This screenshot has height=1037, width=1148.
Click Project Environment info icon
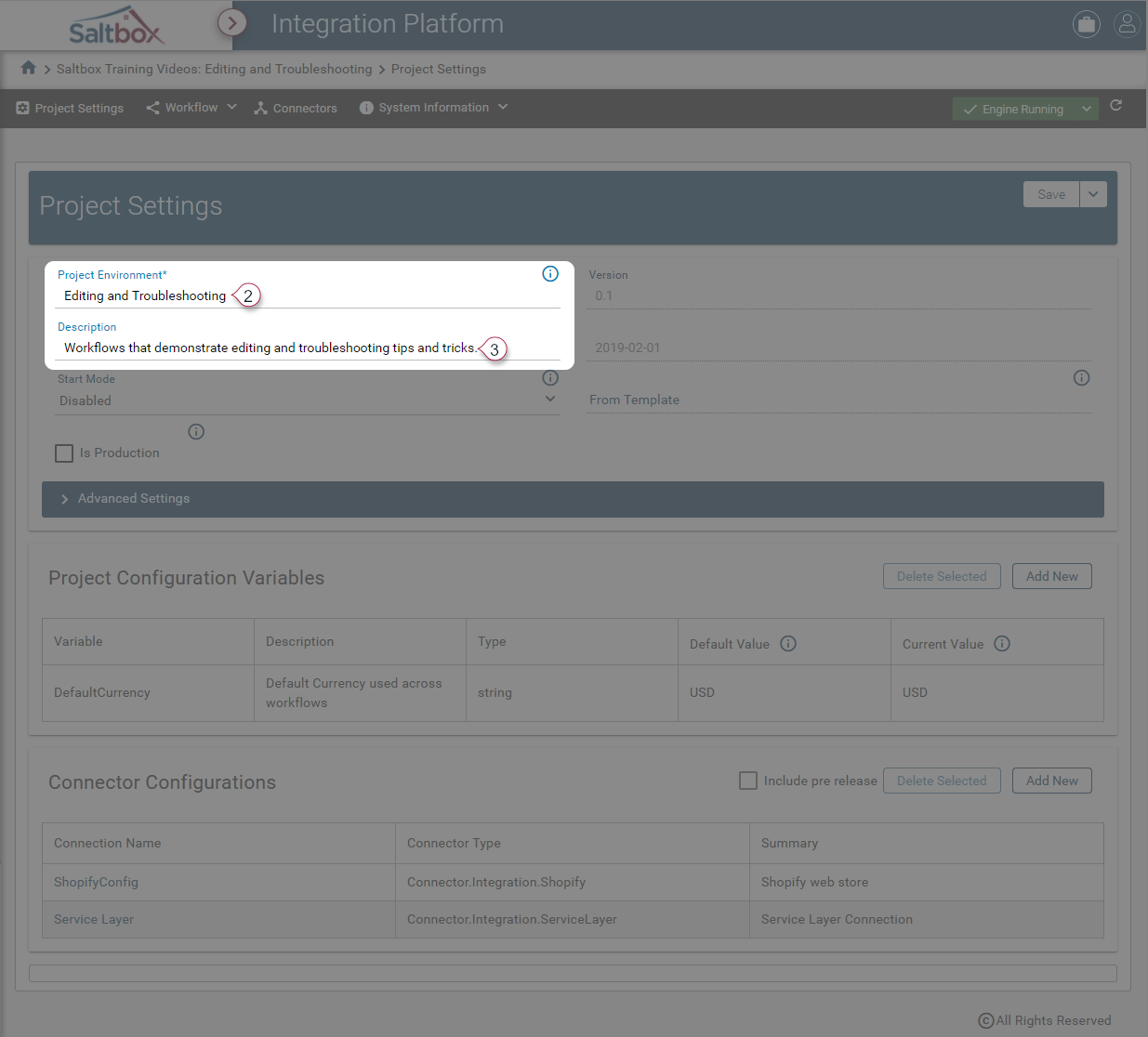tap(550, 273)
